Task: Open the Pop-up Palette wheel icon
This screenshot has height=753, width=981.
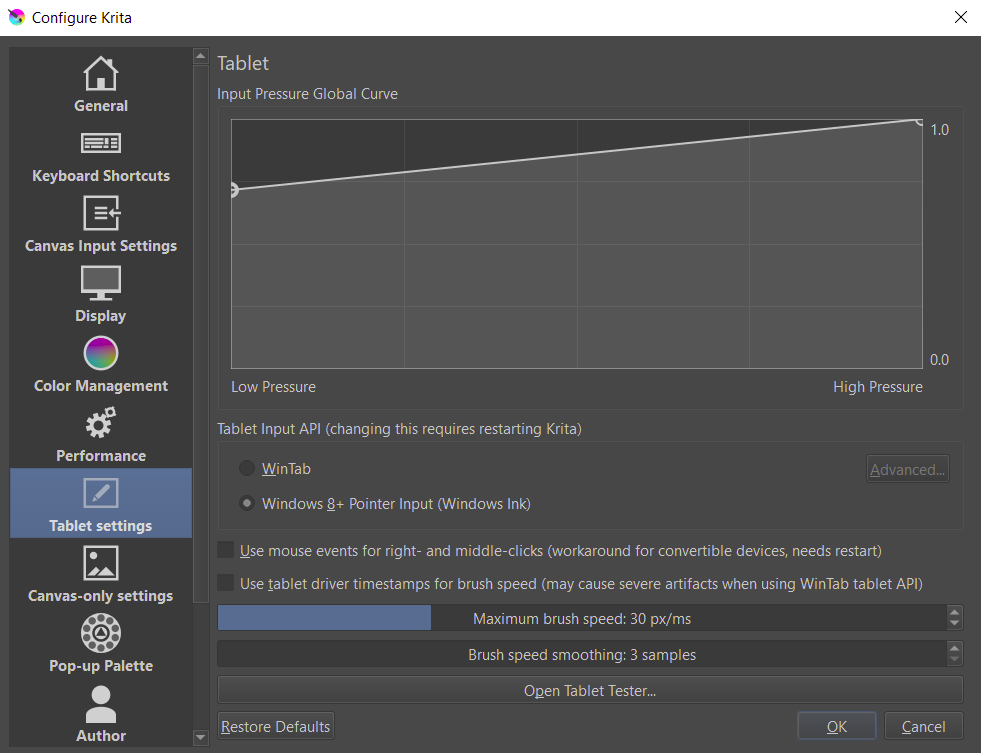Action: [x=101, y=633]
